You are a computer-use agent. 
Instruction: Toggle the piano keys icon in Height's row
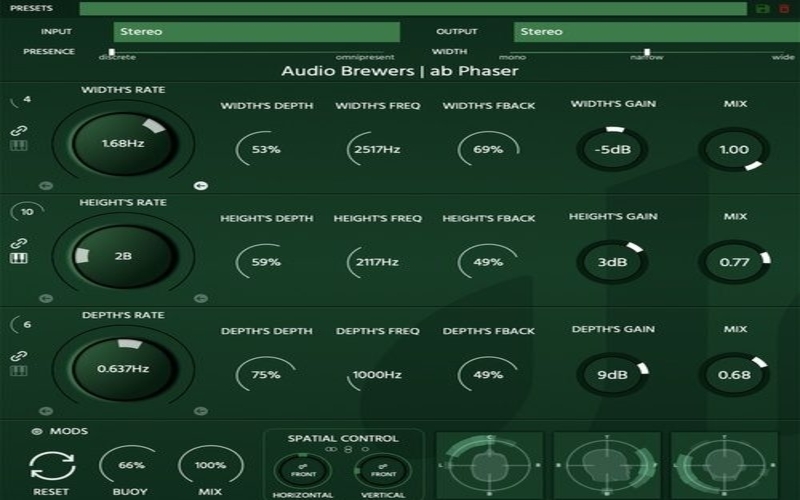click(19, 259)
